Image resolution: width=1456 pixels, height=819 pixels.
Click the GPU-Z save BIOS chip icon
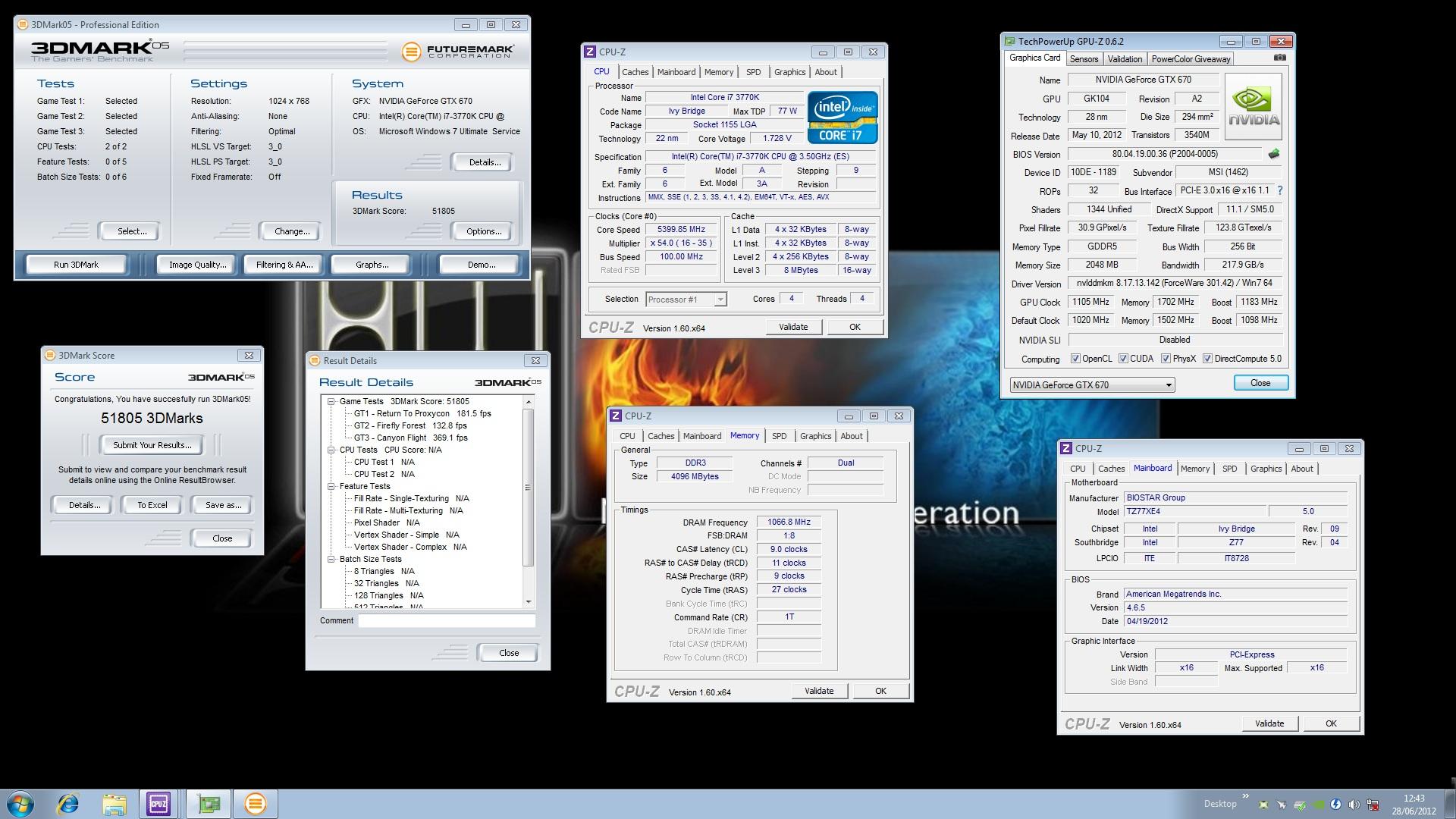pos(1274,154)
